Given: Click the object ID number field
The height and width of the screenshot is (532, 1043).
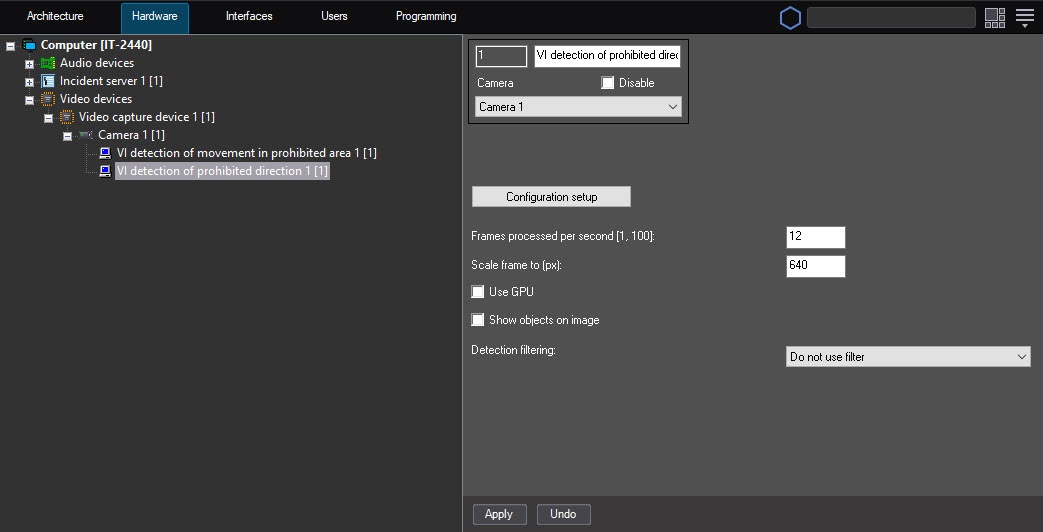Looking at the screenshot, I should tap(502, 56).
